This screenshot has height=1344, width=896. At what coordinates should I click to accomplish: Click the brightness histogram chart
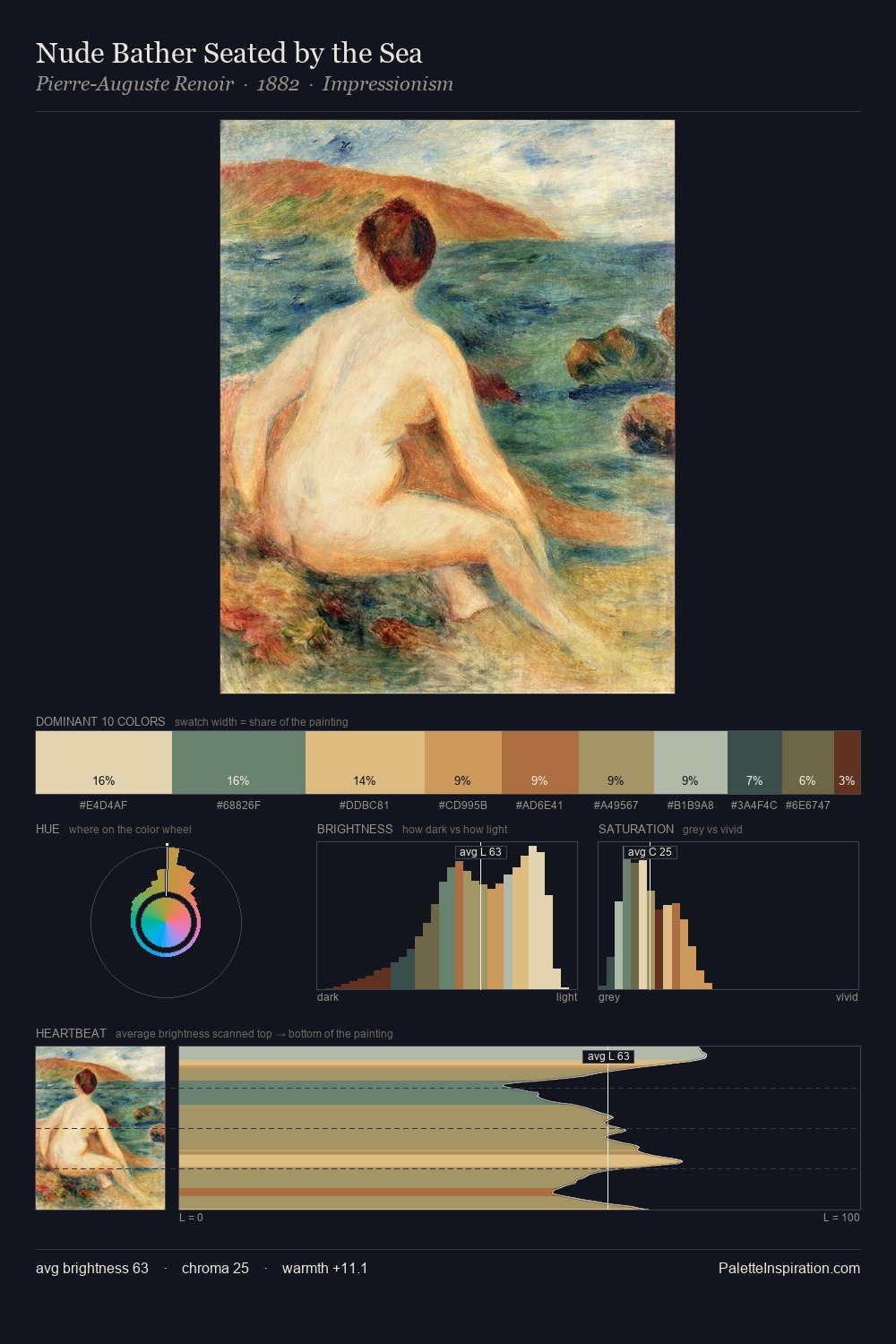point(448,916)
